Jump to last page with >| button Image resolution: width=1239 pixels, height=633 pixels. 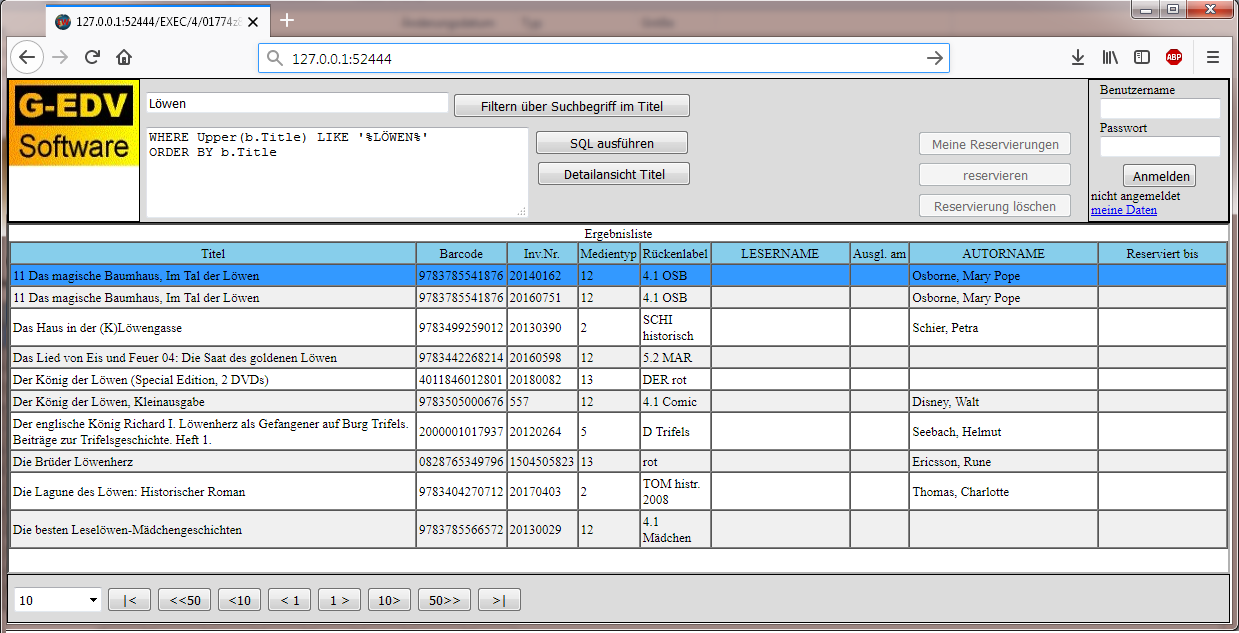[x=499, y=600]
